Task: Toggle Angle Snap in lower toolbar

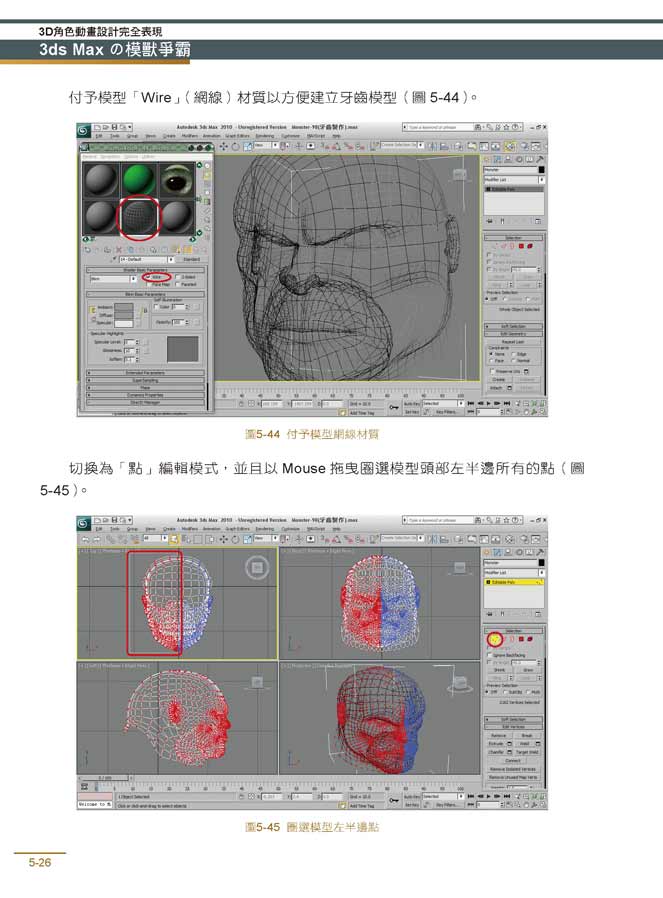Action: (336, 539)
